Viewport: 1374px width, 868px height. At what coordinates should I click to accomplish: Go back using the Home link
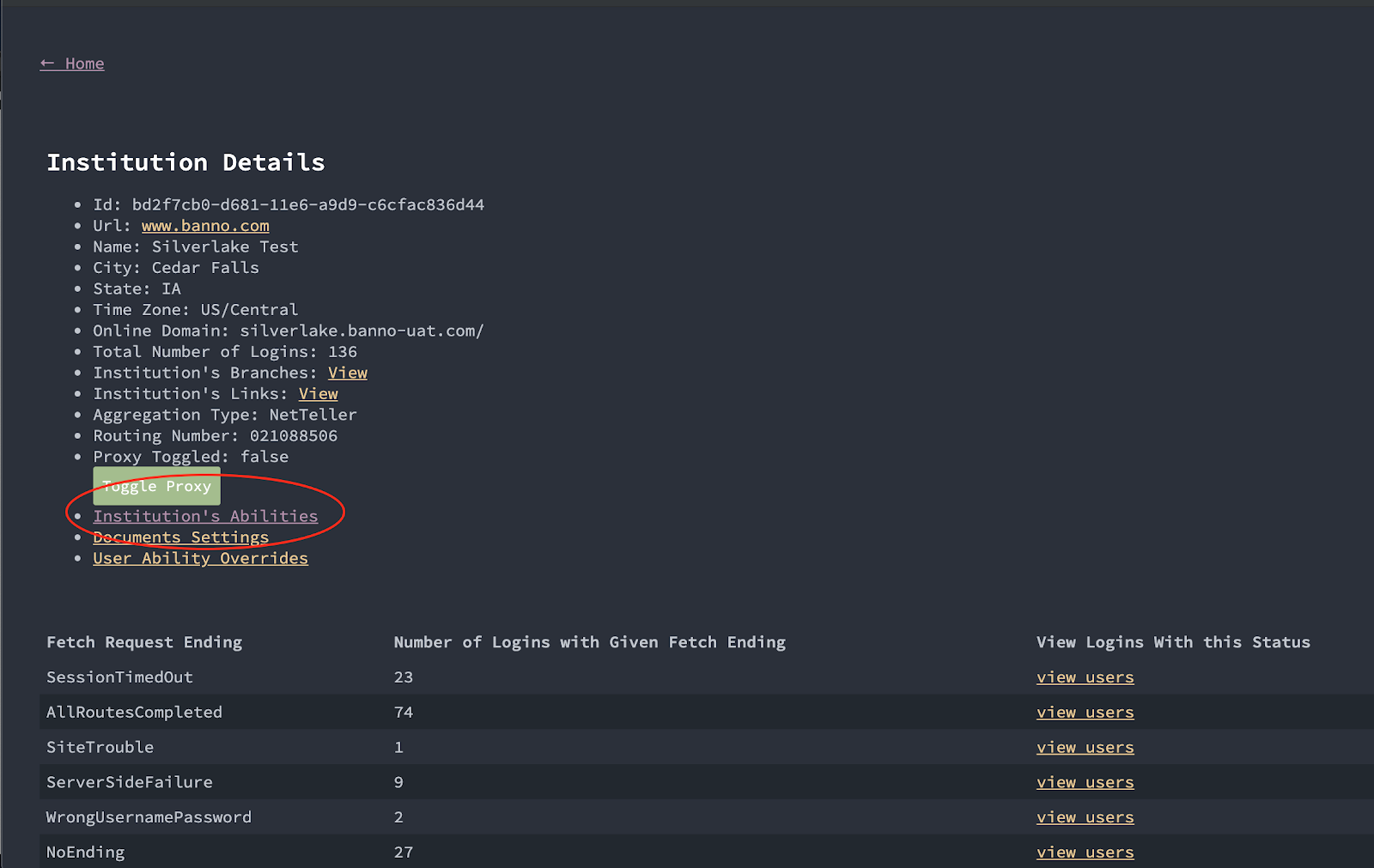(x=72, y=64)
